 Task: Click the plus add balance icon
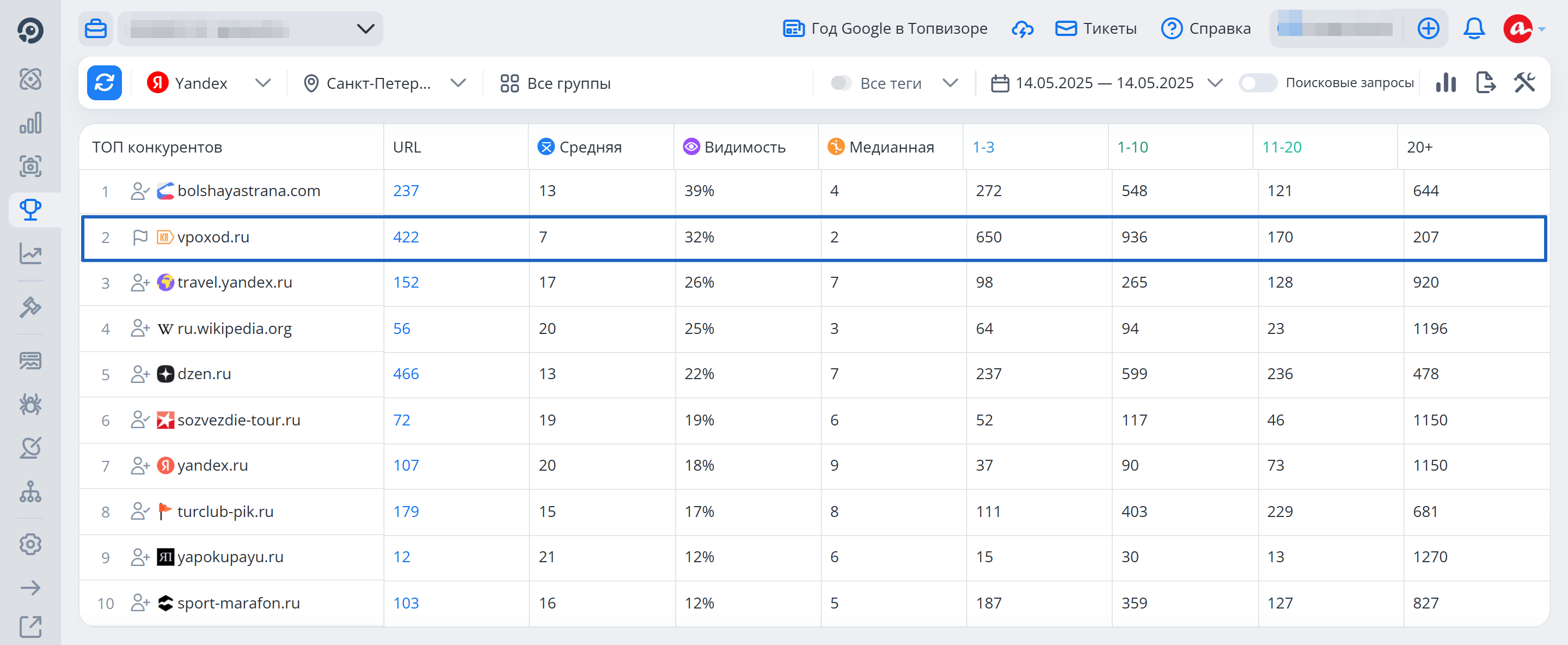click(1428, 29)
